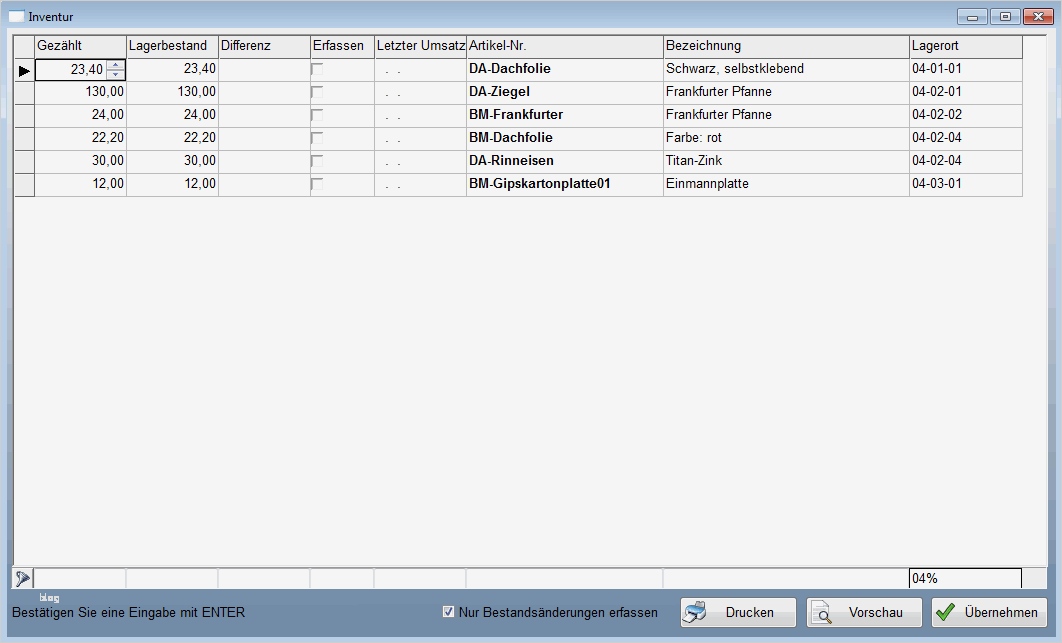Screen dimensions: 1062x643
Task: Apply changes with Übernehmen button
Action: point(990,613)
